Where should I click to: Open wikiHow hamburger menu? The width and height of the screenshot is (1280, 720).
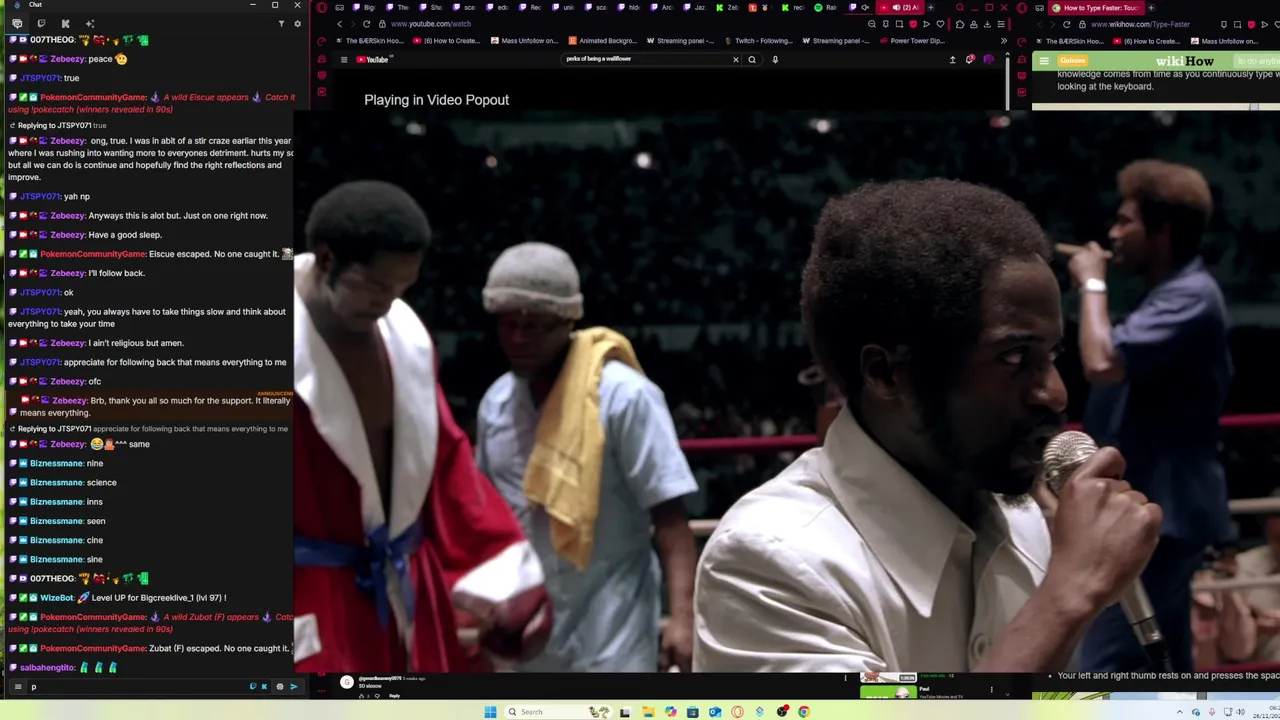(1044, 61)
